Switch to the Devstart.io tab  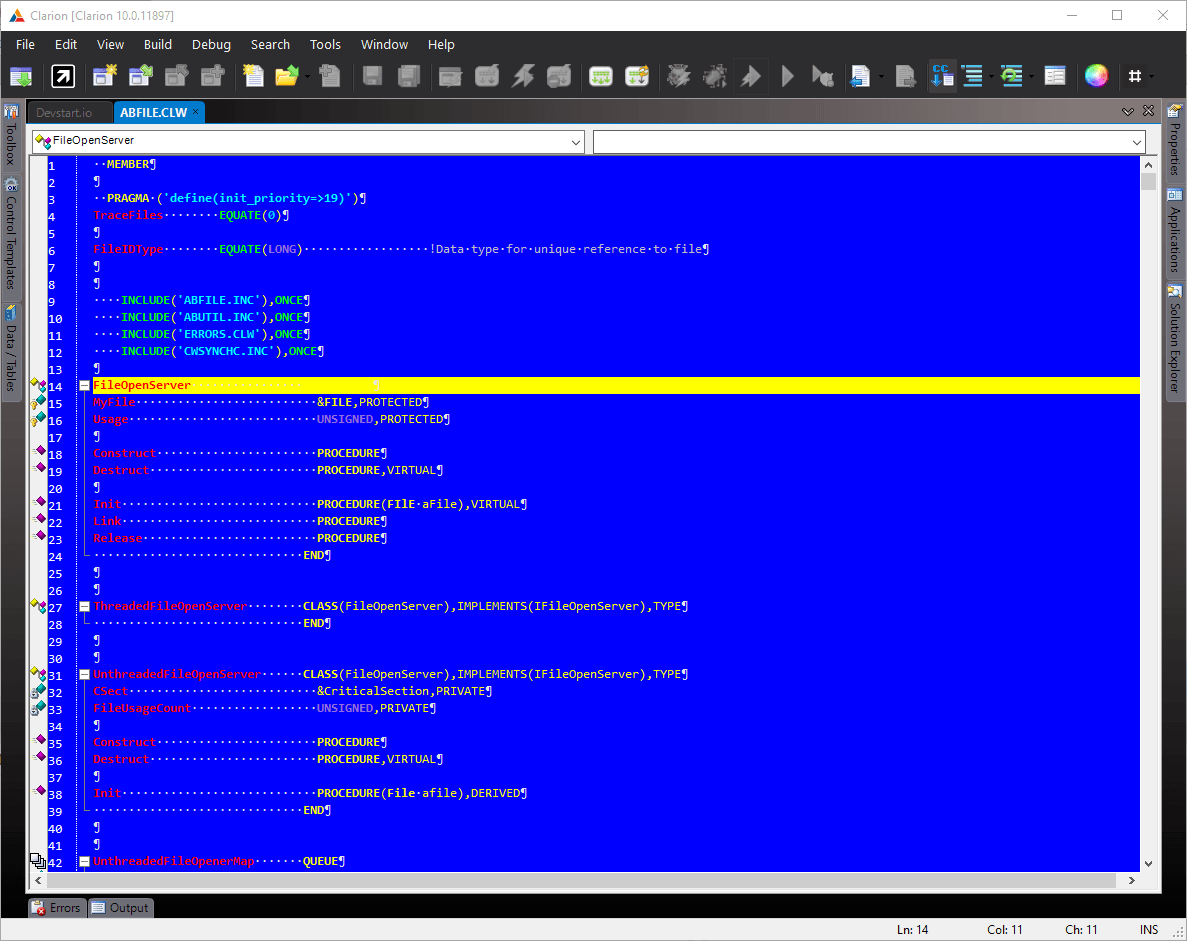coord(64,112)
